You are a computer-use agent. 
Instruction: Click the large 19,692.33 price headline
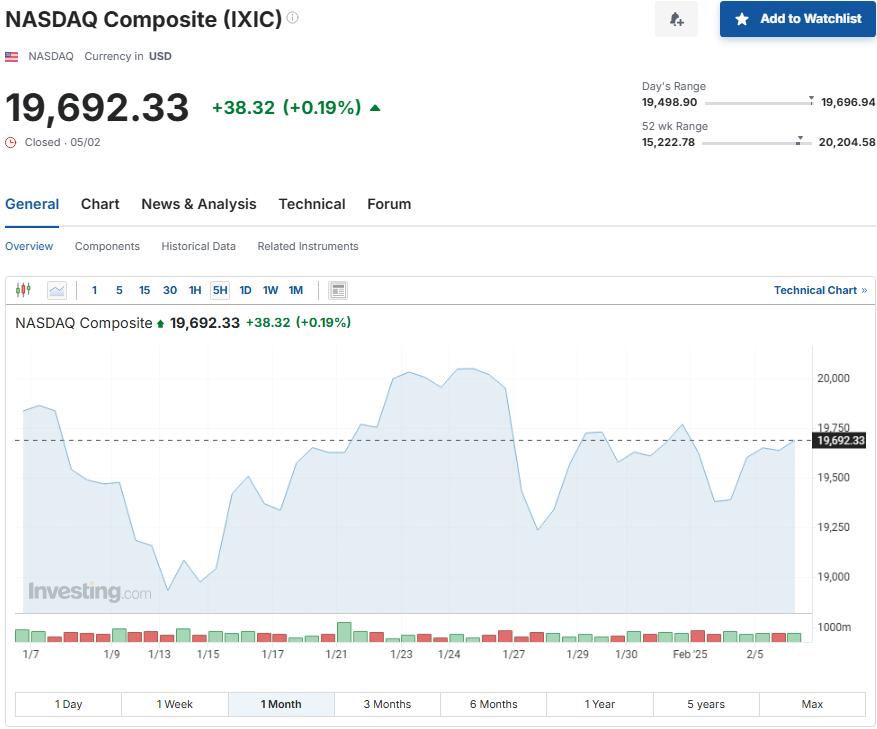pyautogui.click(x=97, y=107)
